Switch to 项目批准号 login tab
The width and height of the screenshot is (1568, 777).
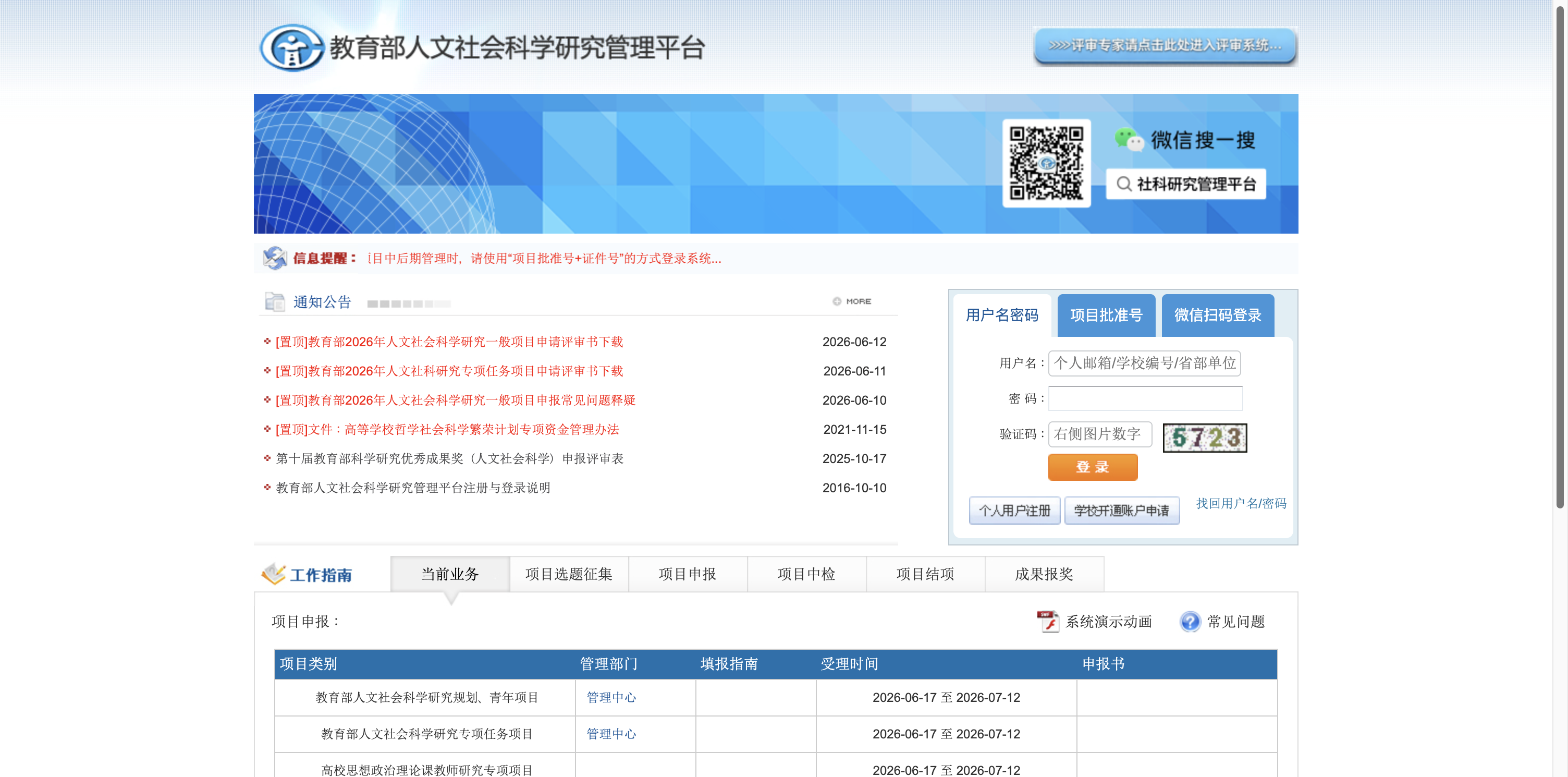(x=1106, y=315)
